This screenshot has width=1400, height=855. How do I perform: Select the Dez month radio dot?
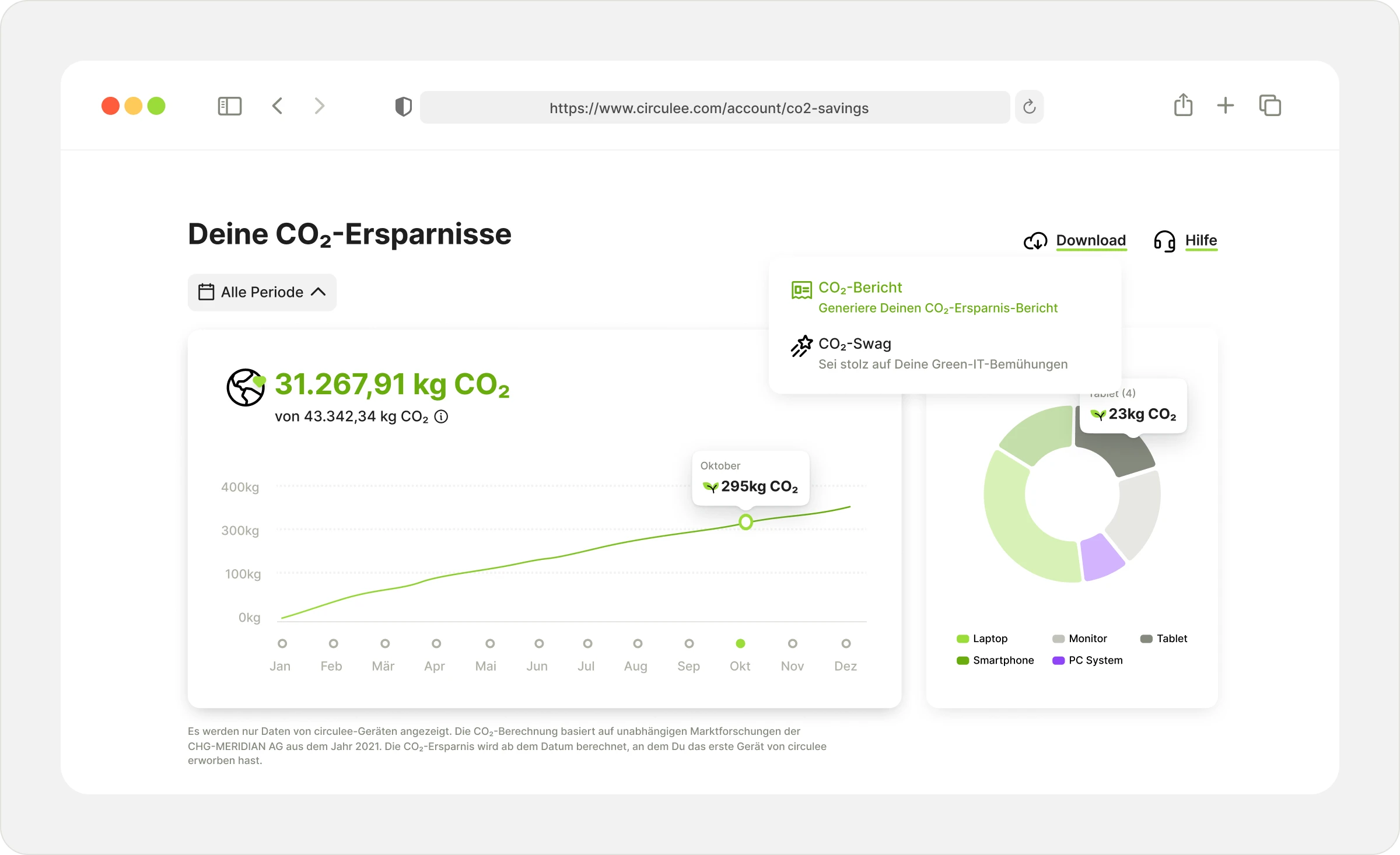846,643
